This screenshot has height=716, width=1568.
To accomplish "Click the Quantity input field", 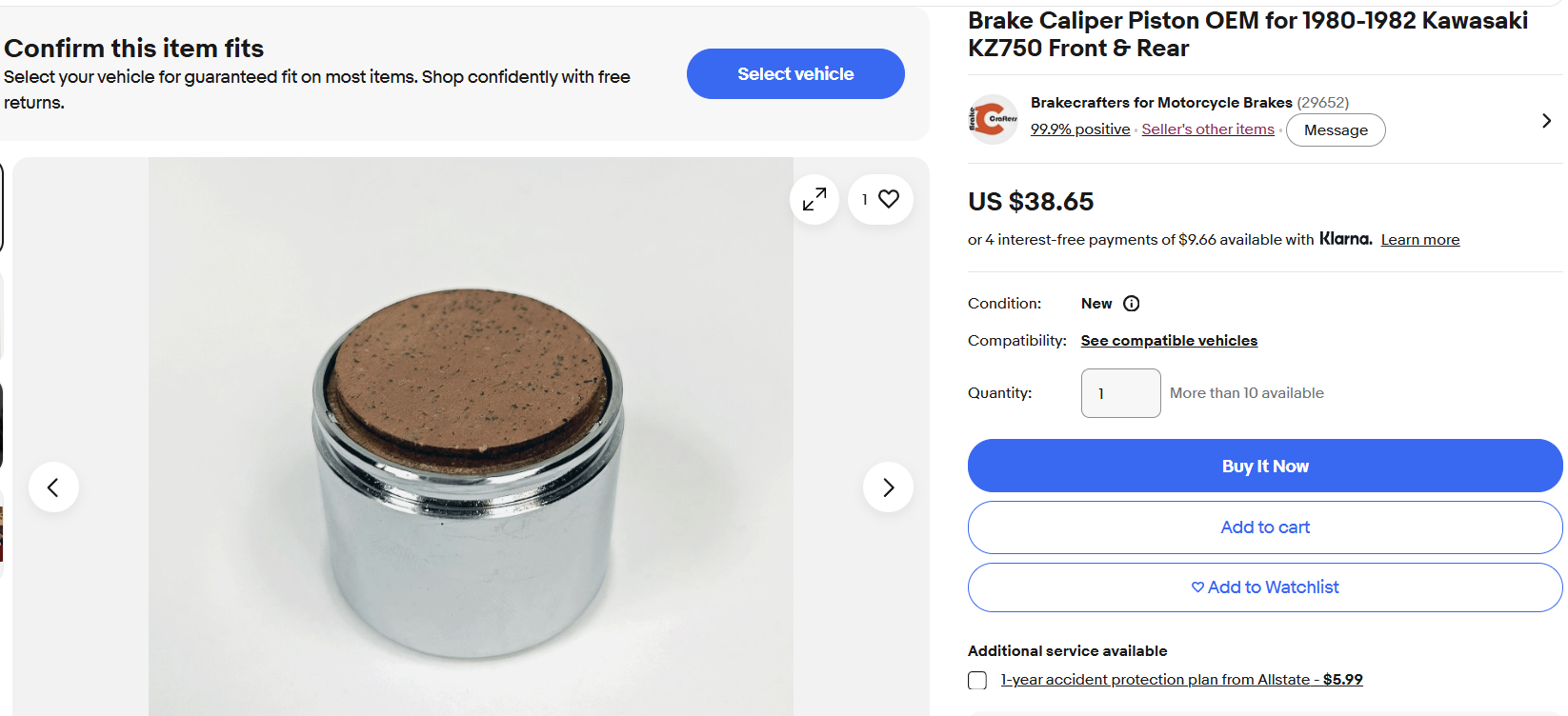I will click(1121, 393).
